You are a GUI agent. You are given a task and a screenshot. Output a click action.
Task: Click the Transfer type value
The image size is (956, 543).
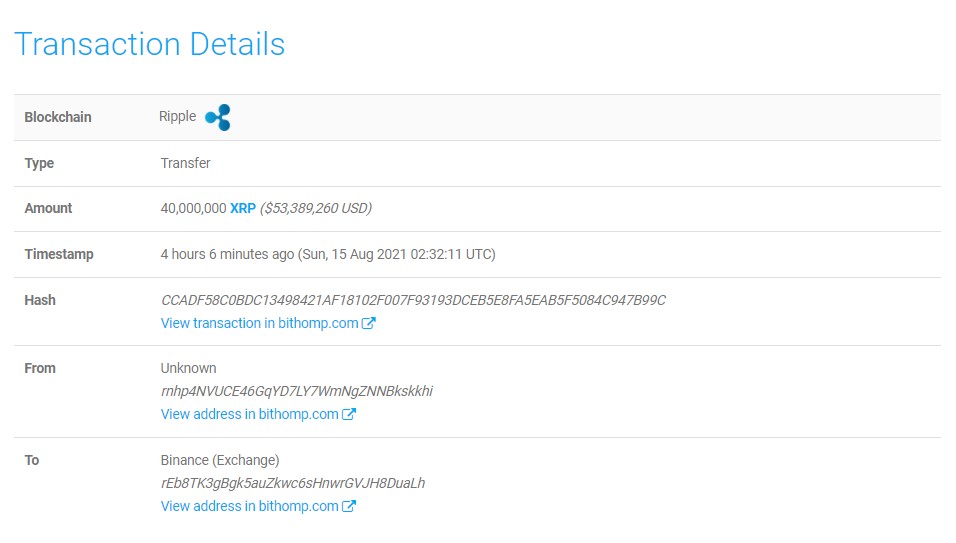click(185, 163)
